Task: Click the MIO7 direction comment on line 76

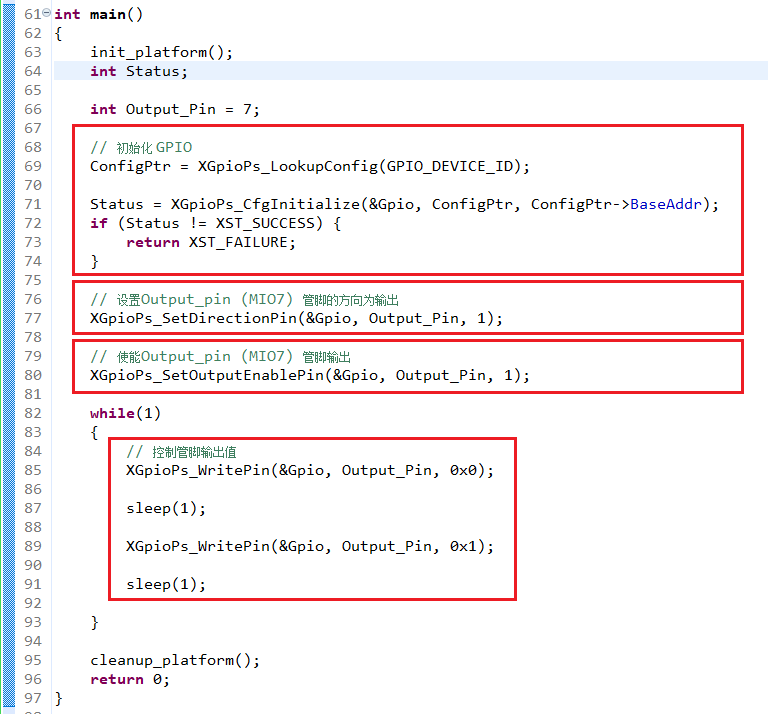Action: point(244,300)
